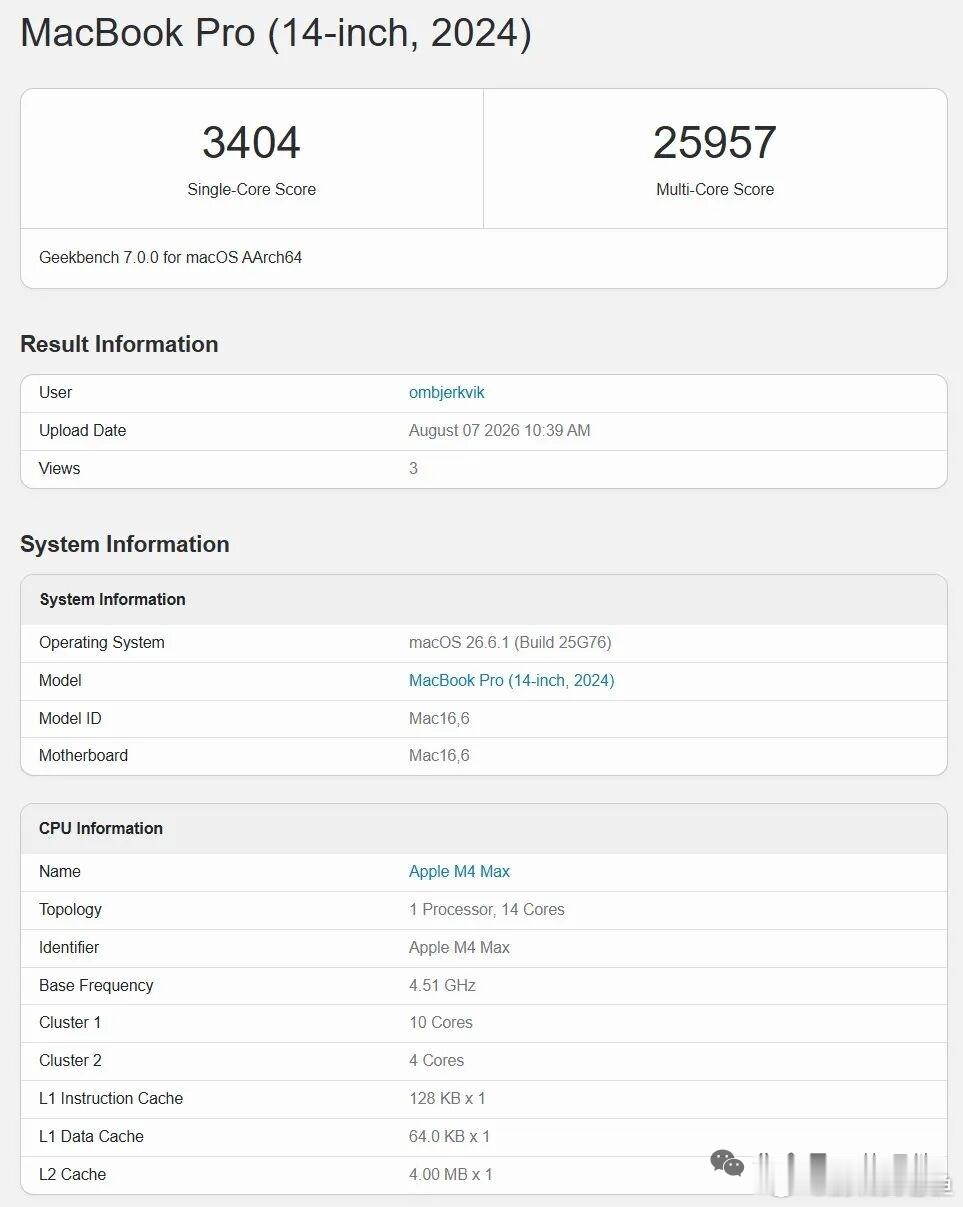Click the L1 Data Cache value 64.0 KB x 1

(x=449, y=1136)
